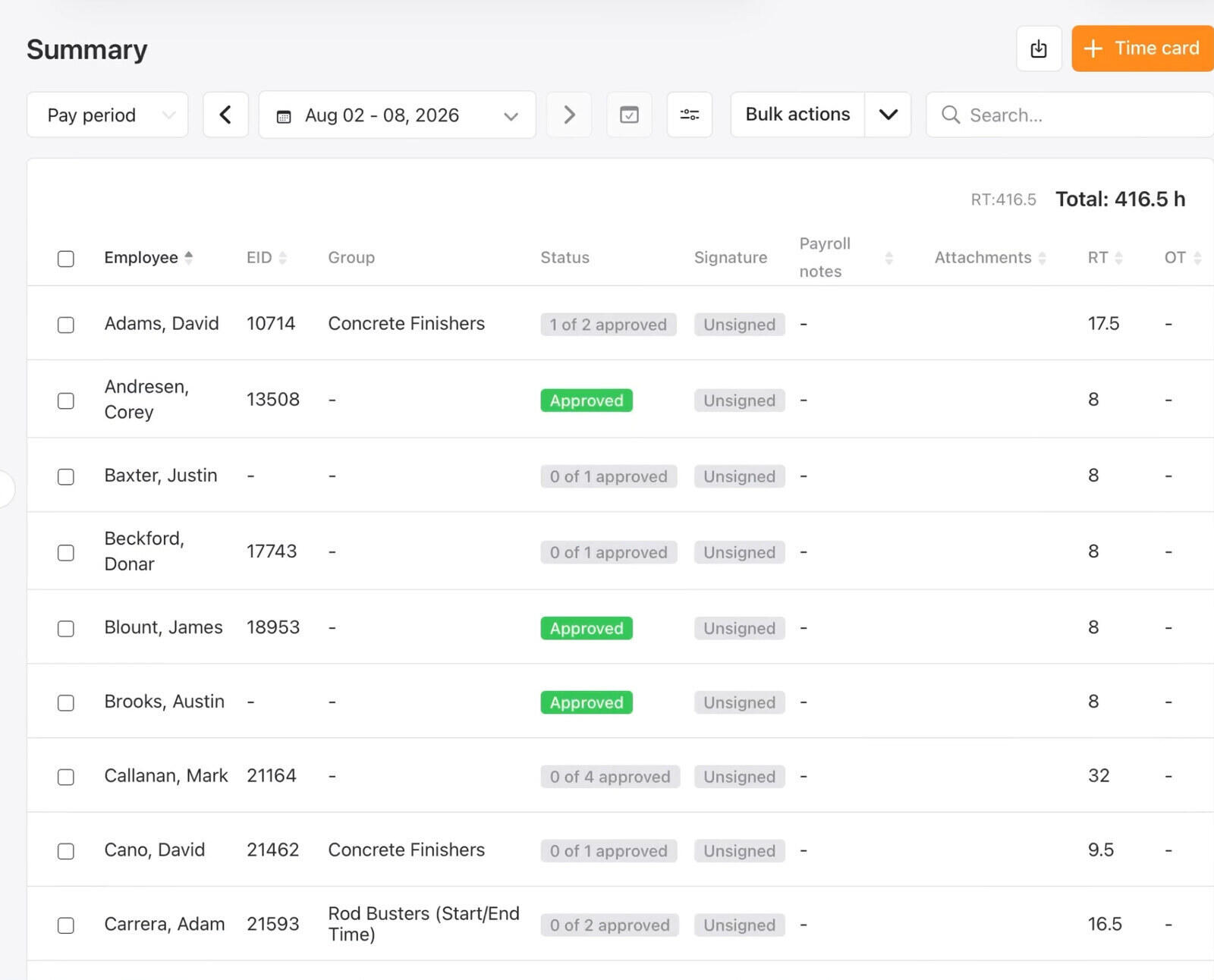
Task: Go to the next pay period
Action: point(569,115)
